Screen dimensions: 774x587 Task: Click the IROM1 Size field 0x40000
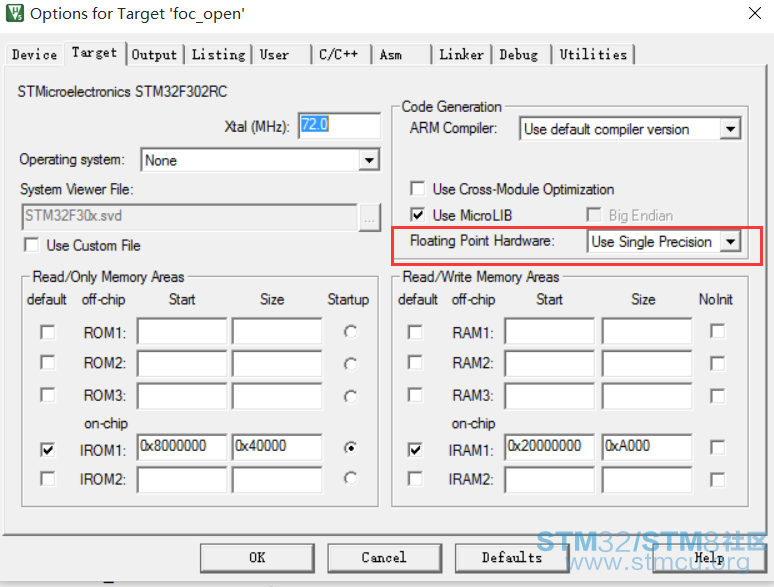[277, 447]
